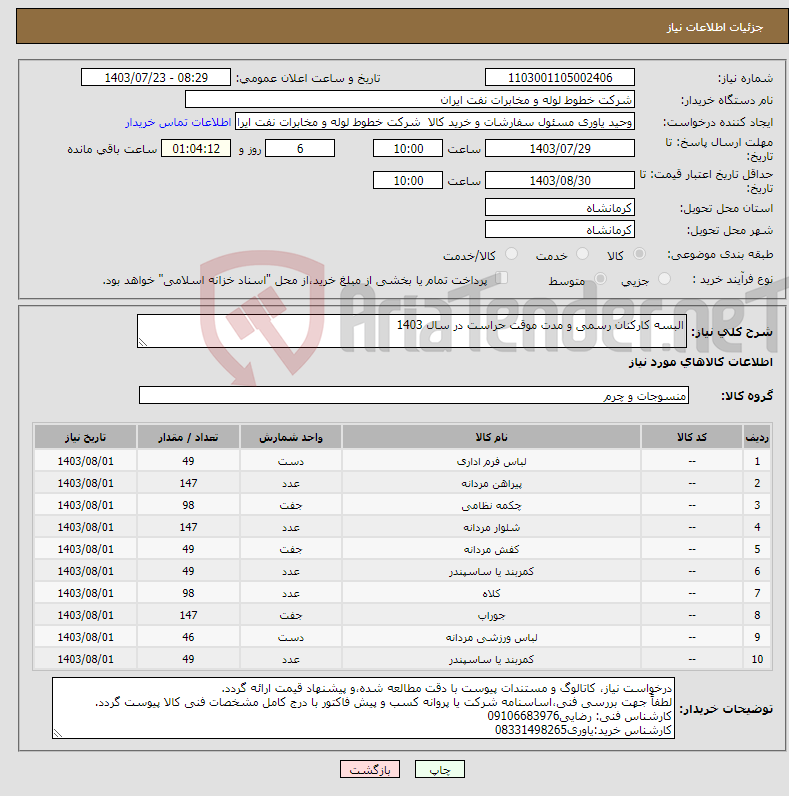Image resolution: width=789 pixels, height=796 pixels.
Task: Click the اطلاعات کالاهای مورد نیاز heading
Action: point(701,362)
